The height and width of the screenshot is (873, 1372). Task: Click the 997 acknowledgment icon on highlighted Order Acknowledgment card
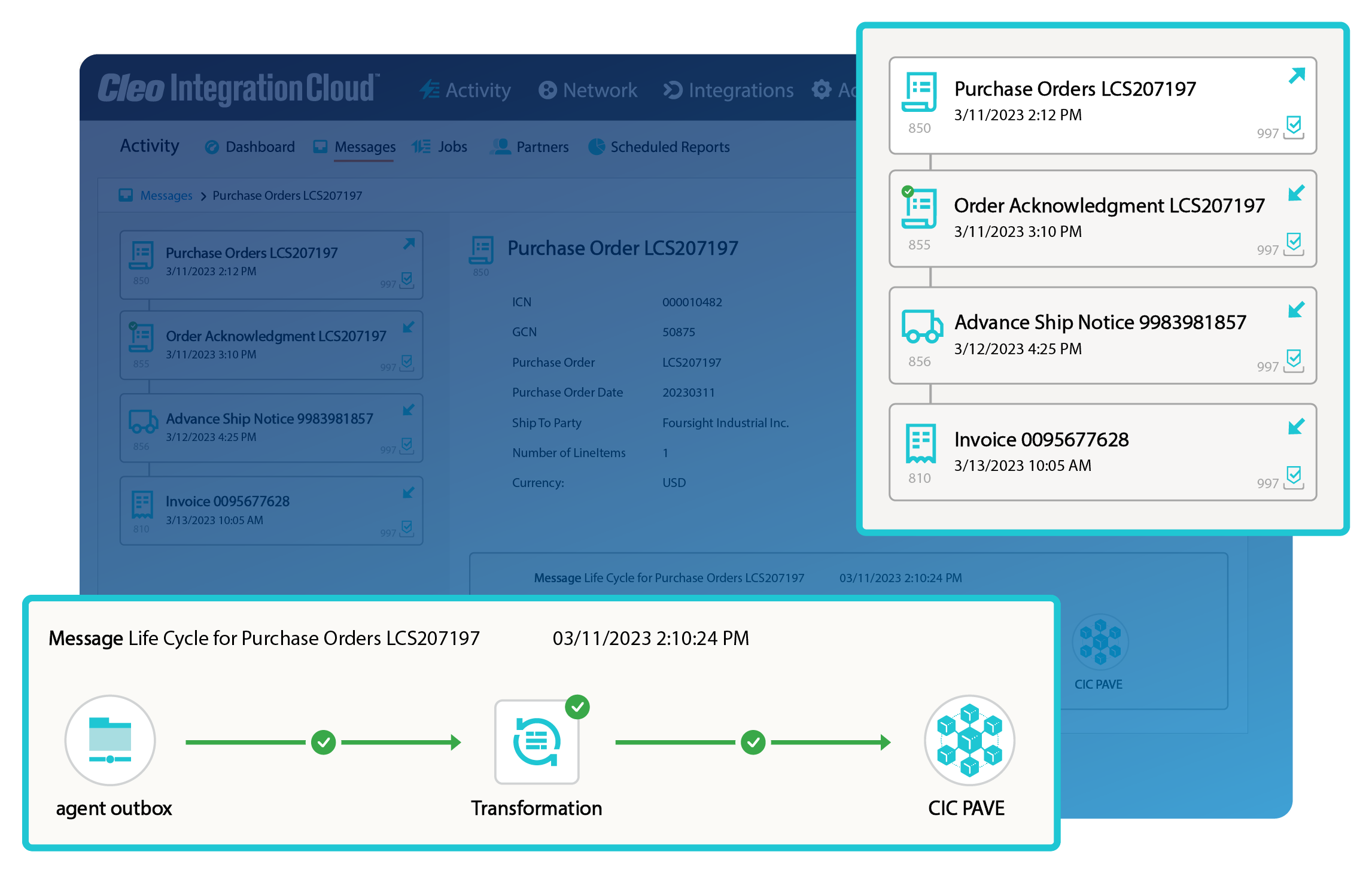pyautogui.click(x=1294, y=244)
